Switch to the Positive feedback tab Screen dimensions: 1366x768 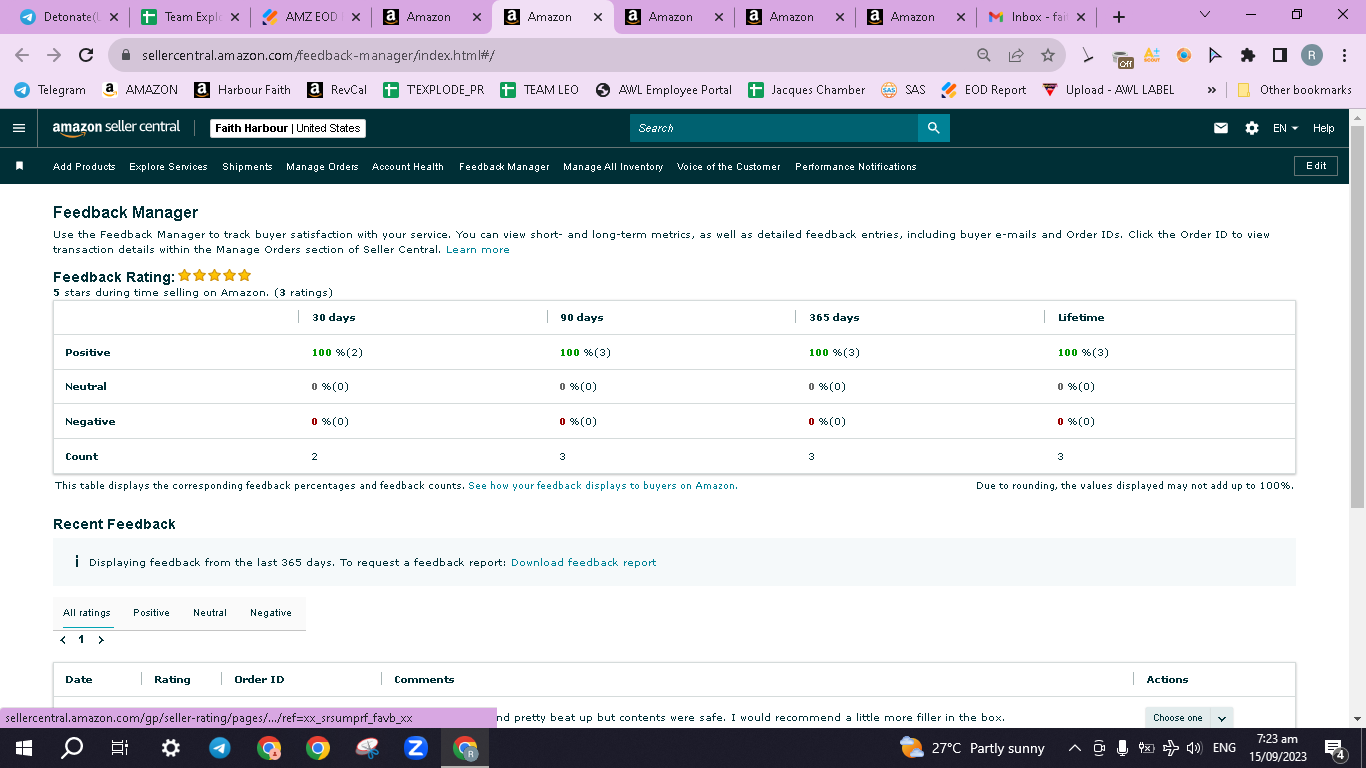point(151,613)
